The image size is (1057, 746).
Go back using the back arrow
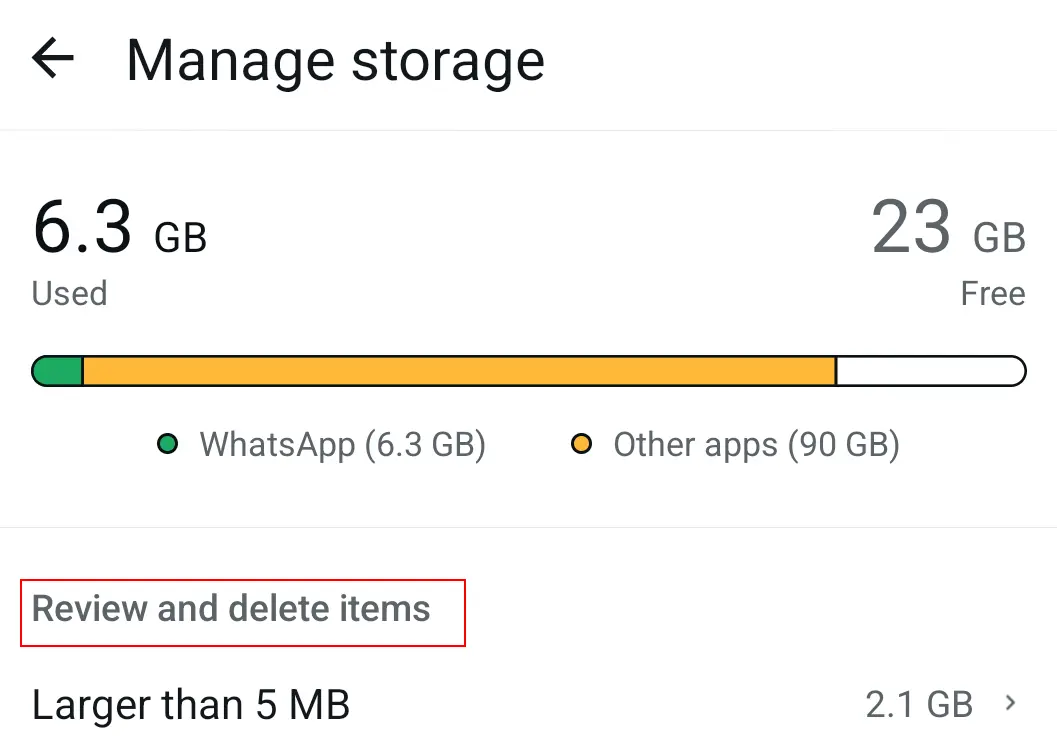coord(53,60)
